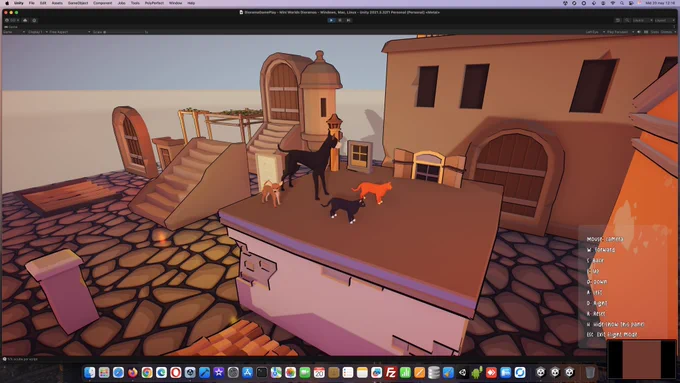Advance one frame with the Step button
The image size is (680, 383).
pyautogui.click(x=348, y=20)
